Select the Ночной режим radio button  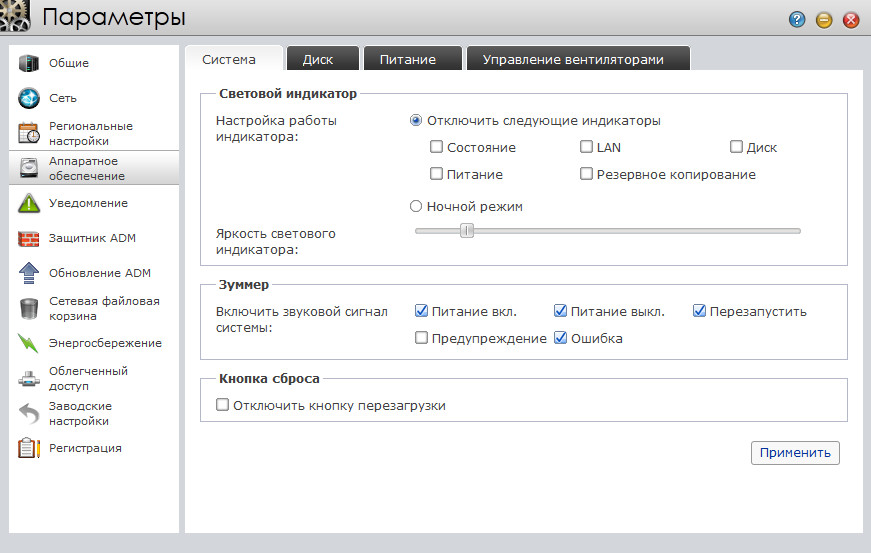pos(417,206)
